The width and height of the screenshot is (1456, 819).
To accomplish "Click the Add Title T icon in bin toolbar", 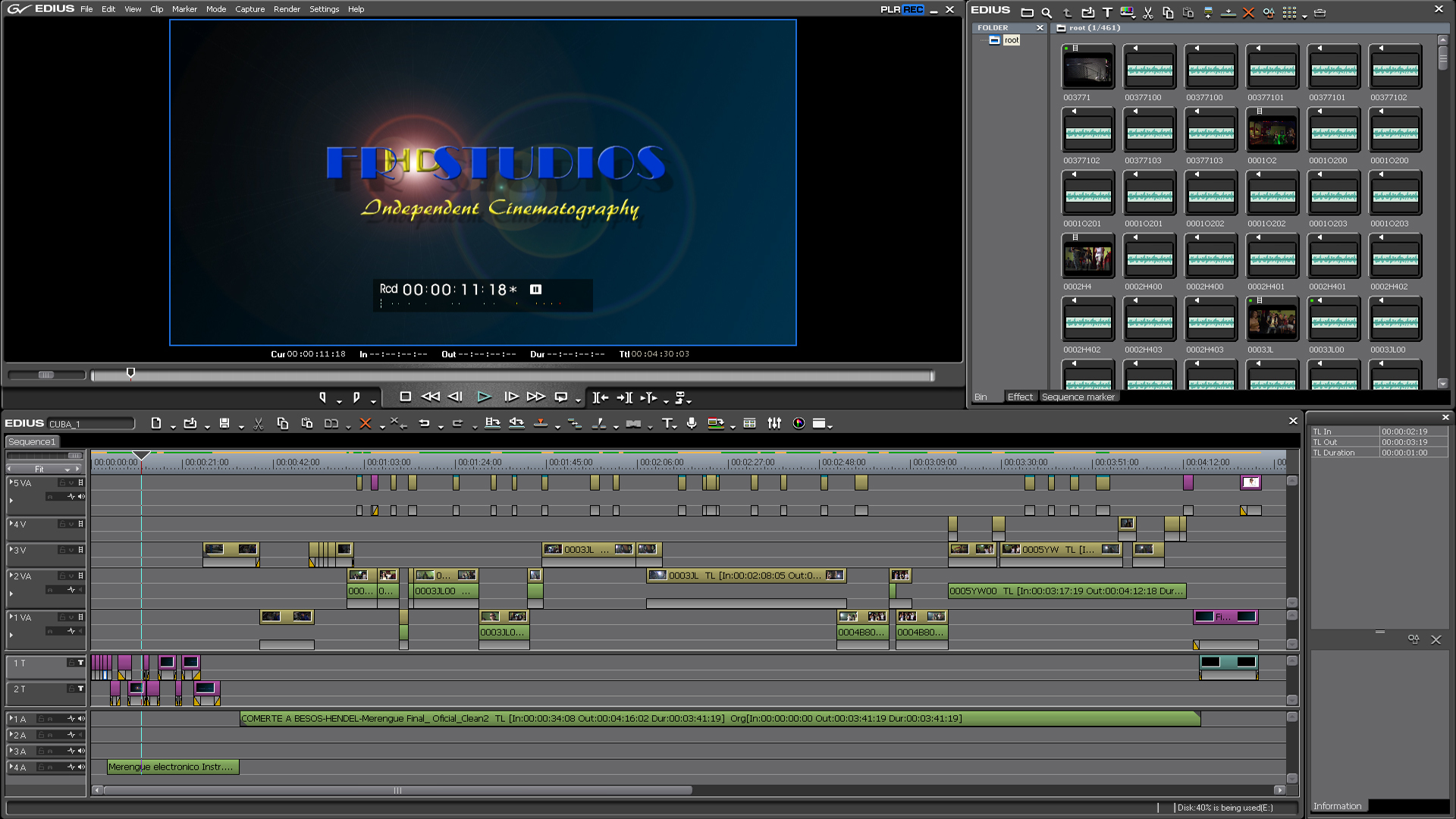I will pos(1107,12).
